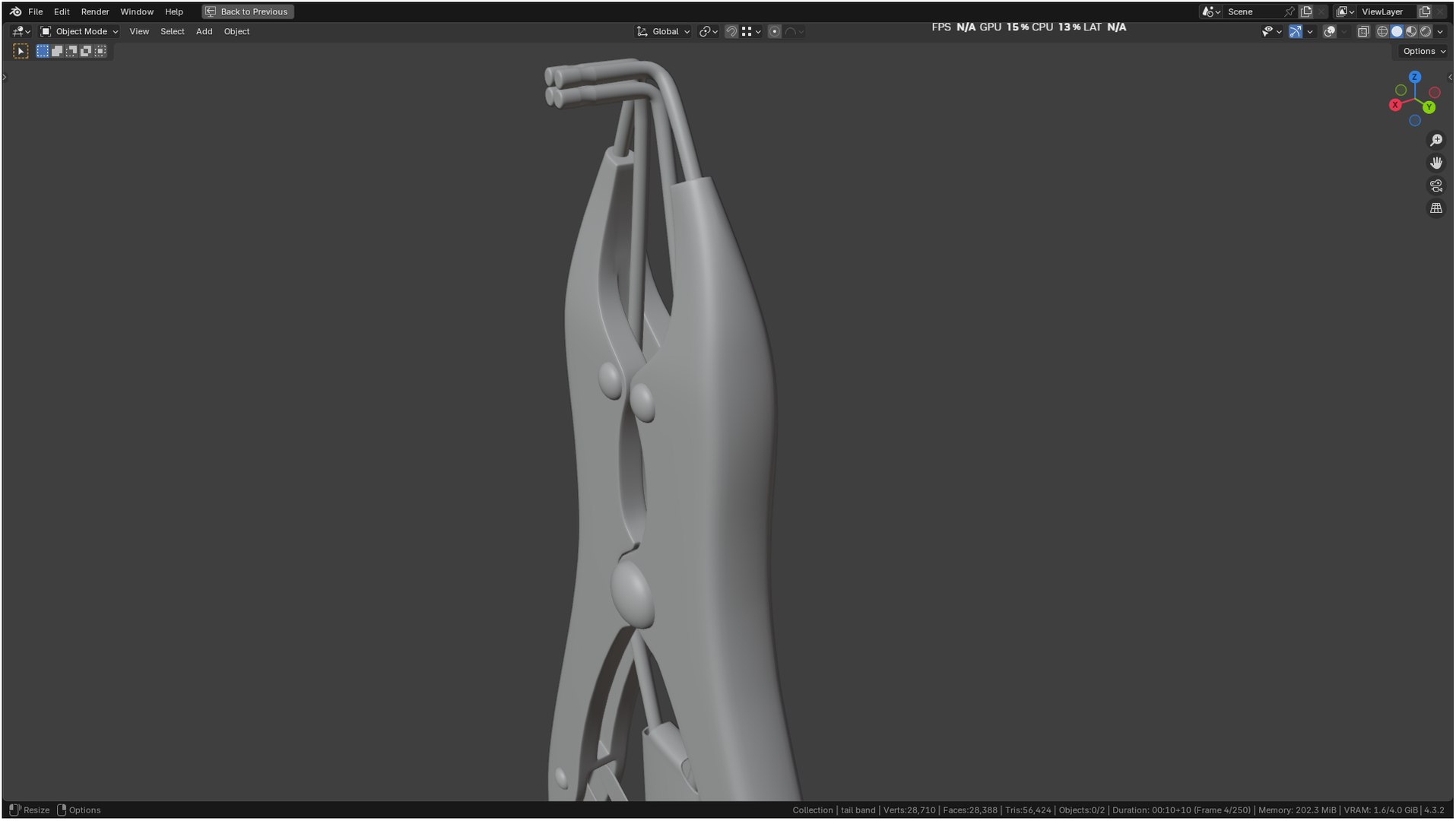
Task: Click the 'tail band' text in status bar
Action: pos(858,810)
